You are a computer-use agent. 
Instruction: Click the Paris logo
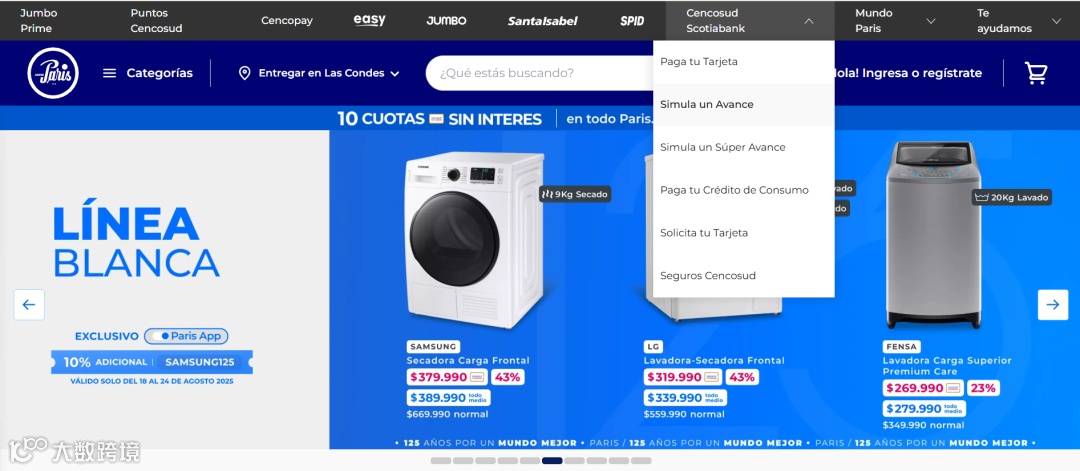[x=53, y=73]
